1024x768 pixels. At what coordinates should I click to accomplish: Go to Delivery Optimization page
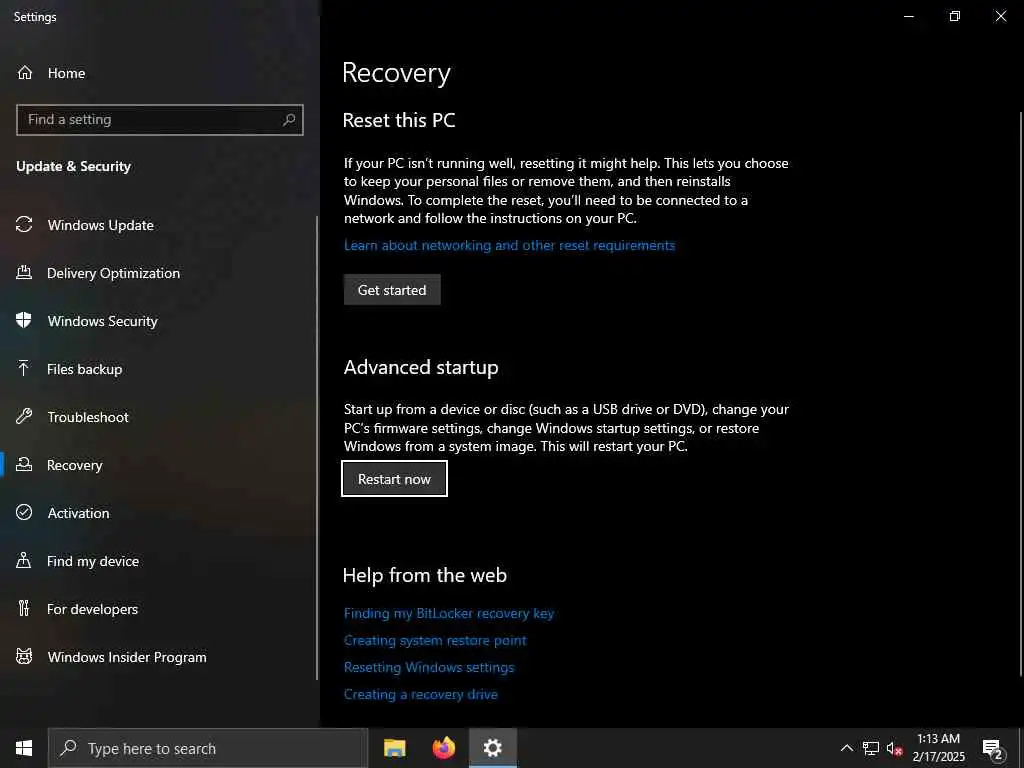click(x=114, y=273)
